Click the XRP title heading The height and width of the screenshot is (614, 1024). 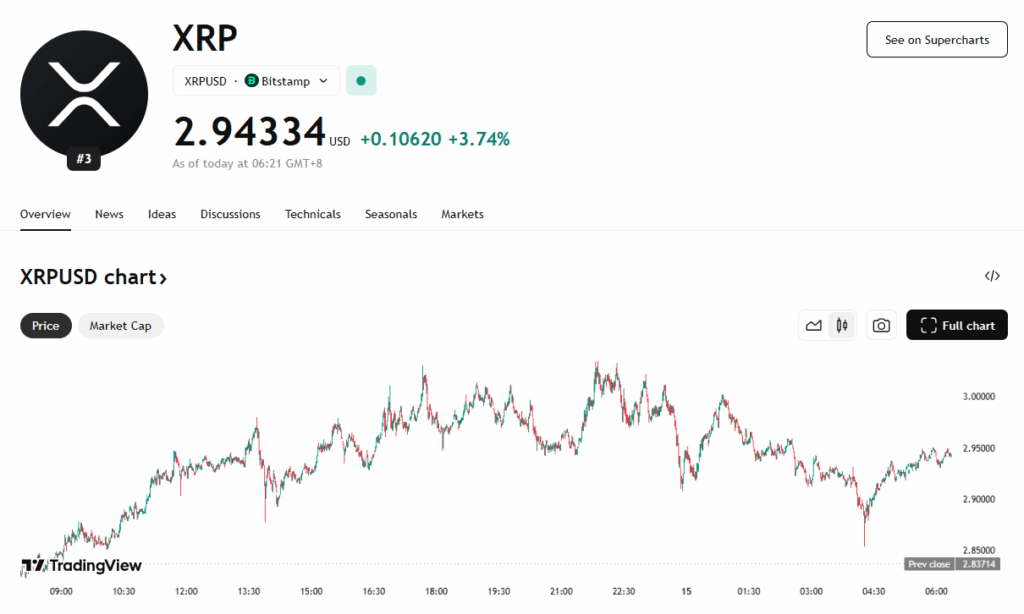click(x=205, y=38)
